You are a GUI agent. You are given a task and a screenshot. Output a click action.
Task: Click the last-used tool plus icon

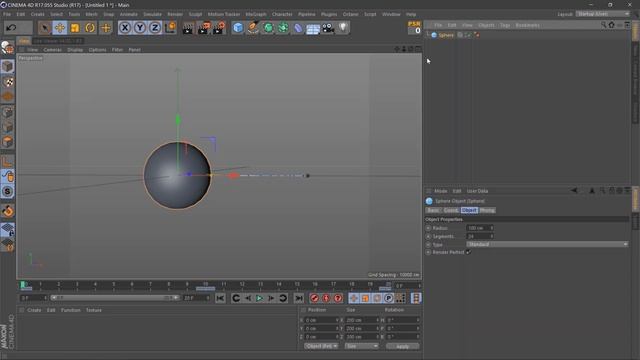tap(105, 28)
